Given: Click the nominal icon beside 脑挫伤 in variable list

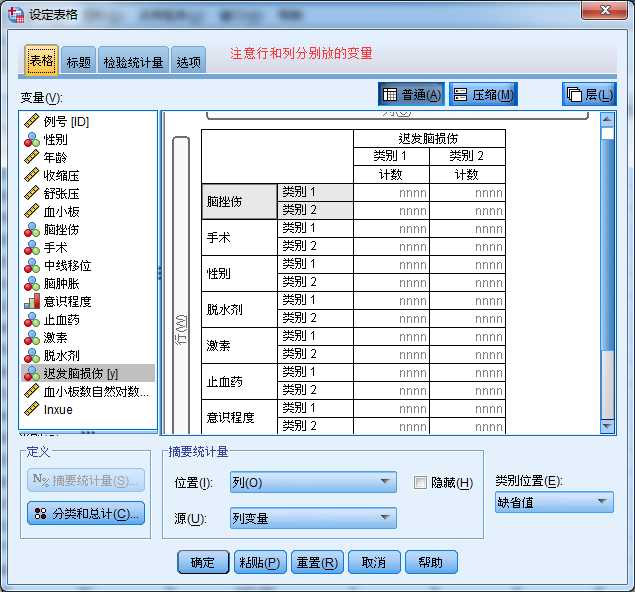Looking at the screenshot, I should tap(32, 229).
